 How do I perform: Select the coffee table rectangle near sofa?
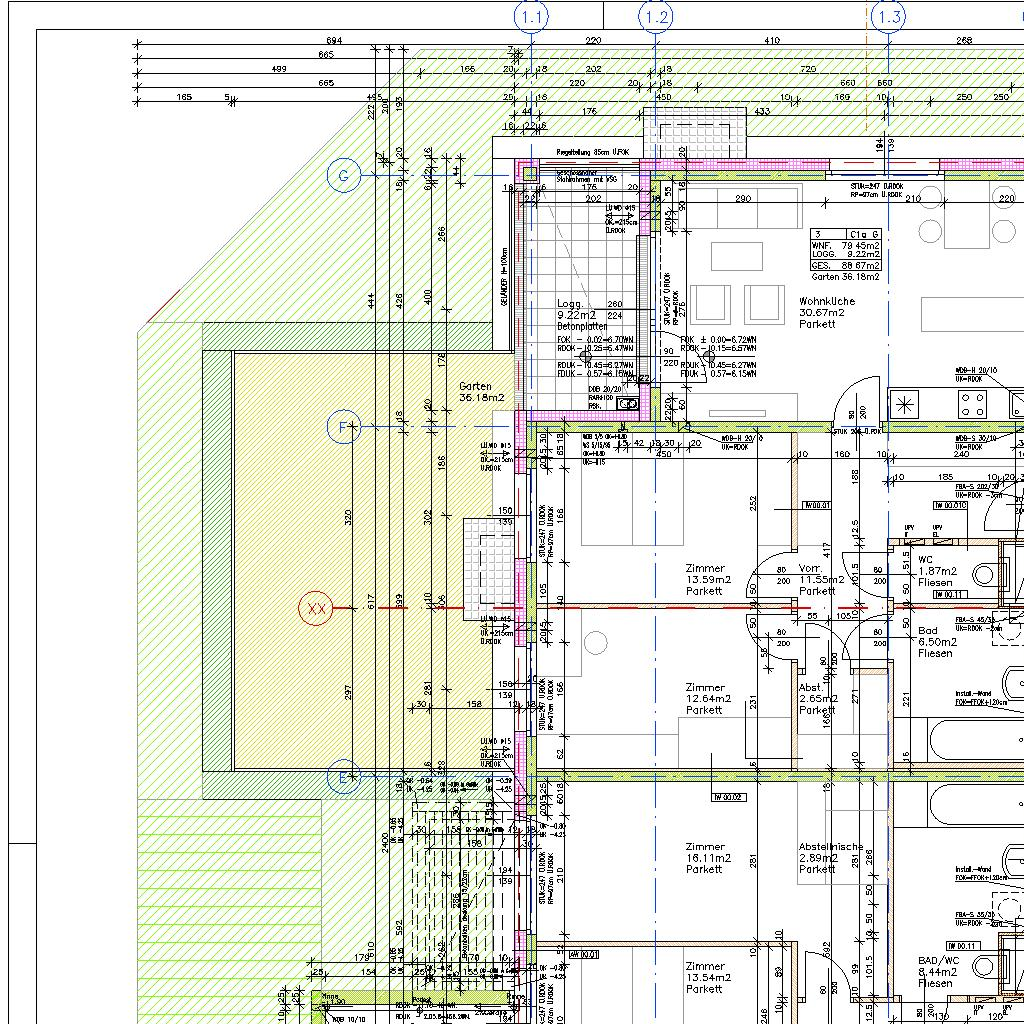[x=737, y=257]
